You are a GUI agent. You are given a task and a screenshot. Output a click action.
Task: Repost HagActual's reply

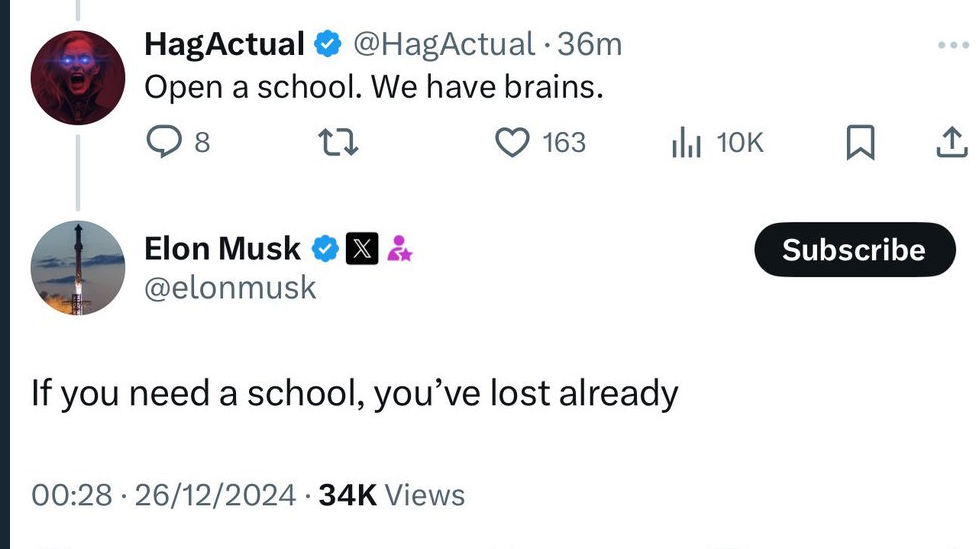coord(337,144)
